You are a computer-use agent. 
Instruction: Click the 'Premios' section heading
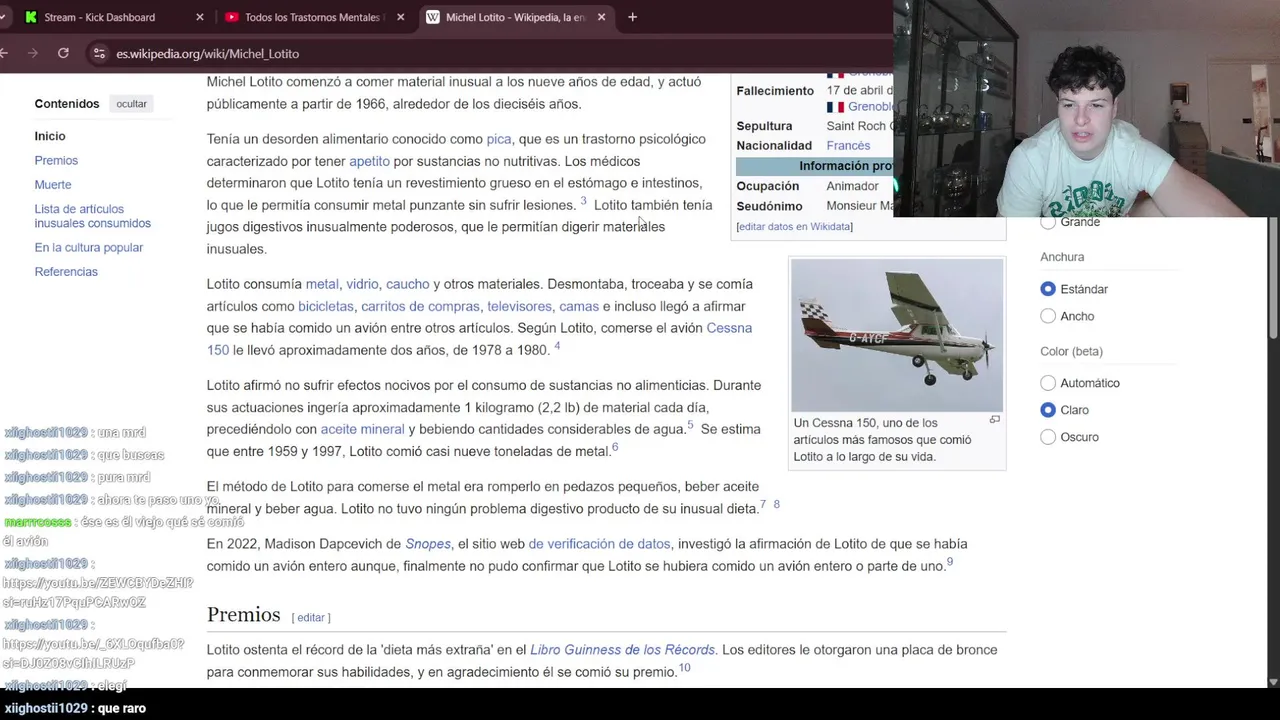[x=243, y=614]
